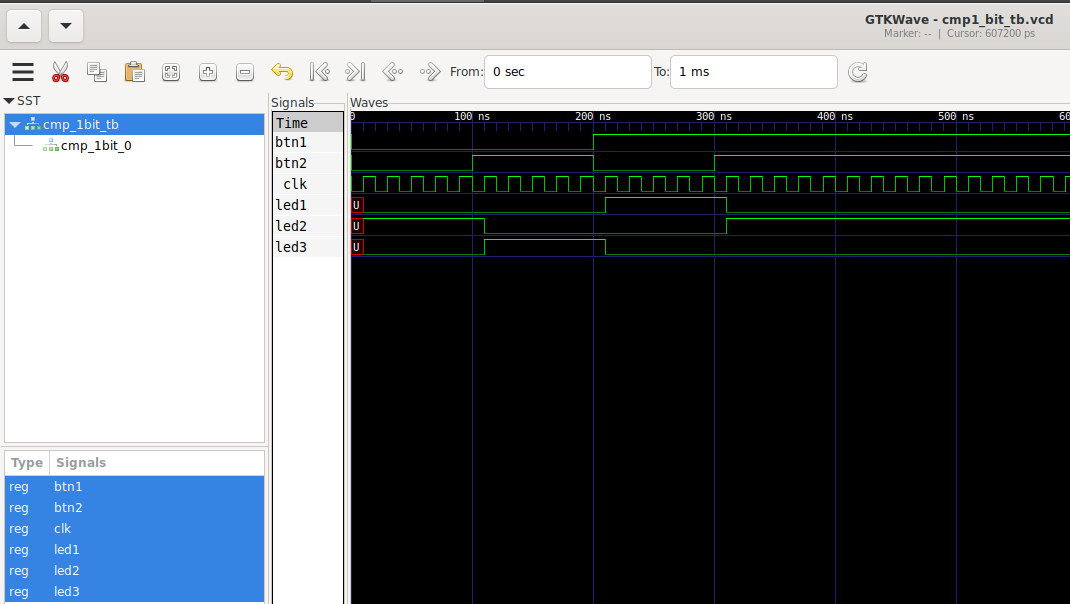
Task: Collapse the cmp_1bit_tb tree node
Action: point(15,125)
